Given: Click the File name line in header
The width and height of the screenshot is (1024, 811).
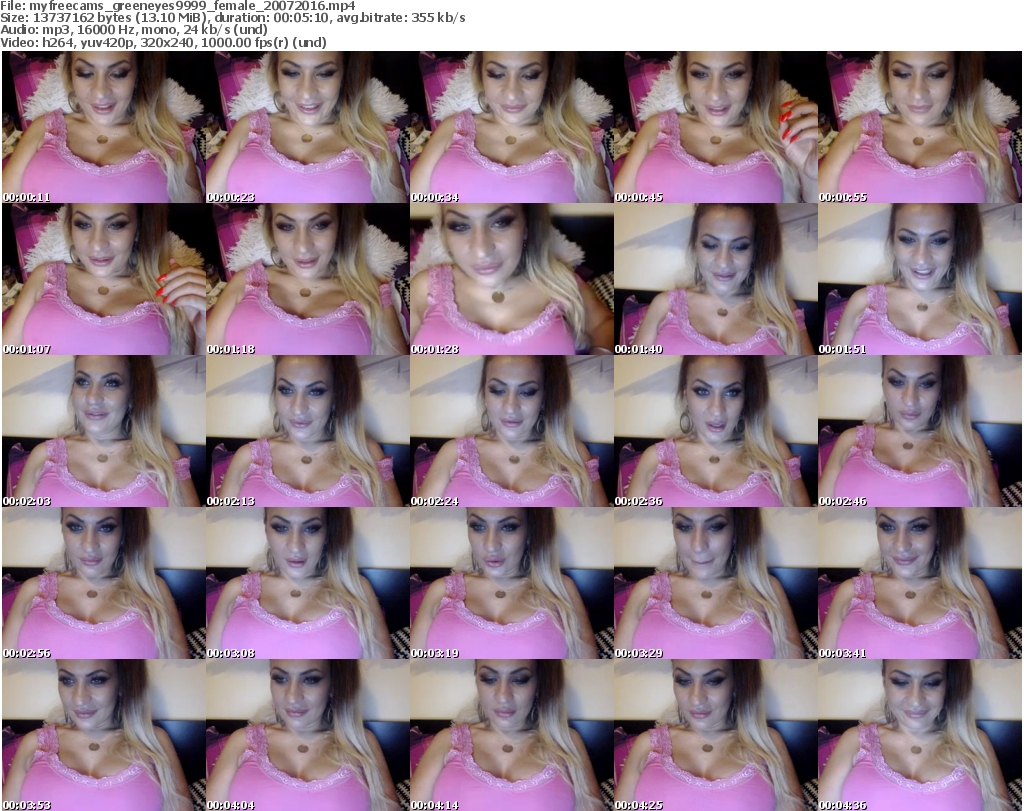Looking at the screenshot, I should pos(178,6).
